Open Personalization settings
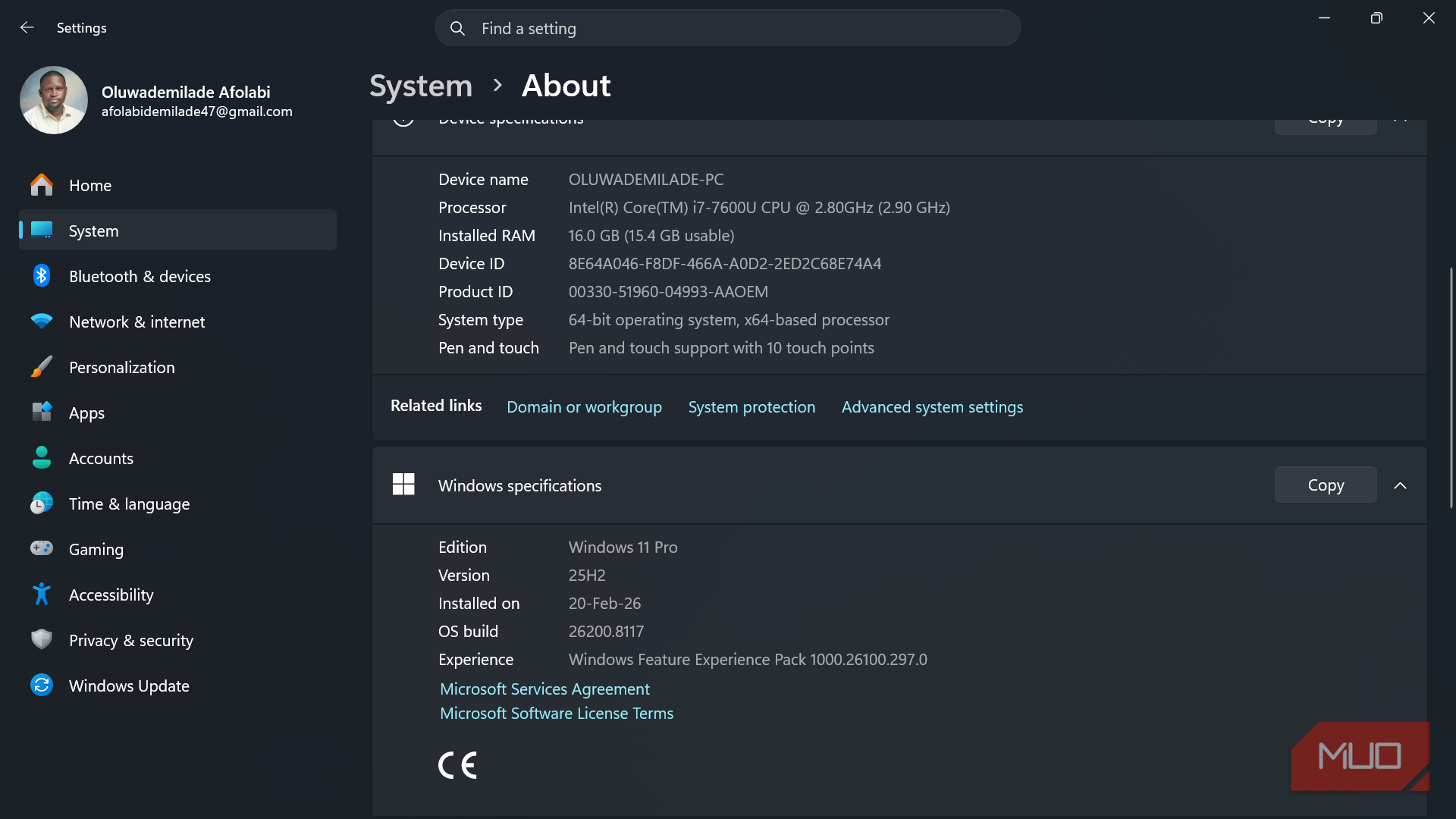This screenshot has width=1456, height=819. pyautogui.click(x=177, y=367)
